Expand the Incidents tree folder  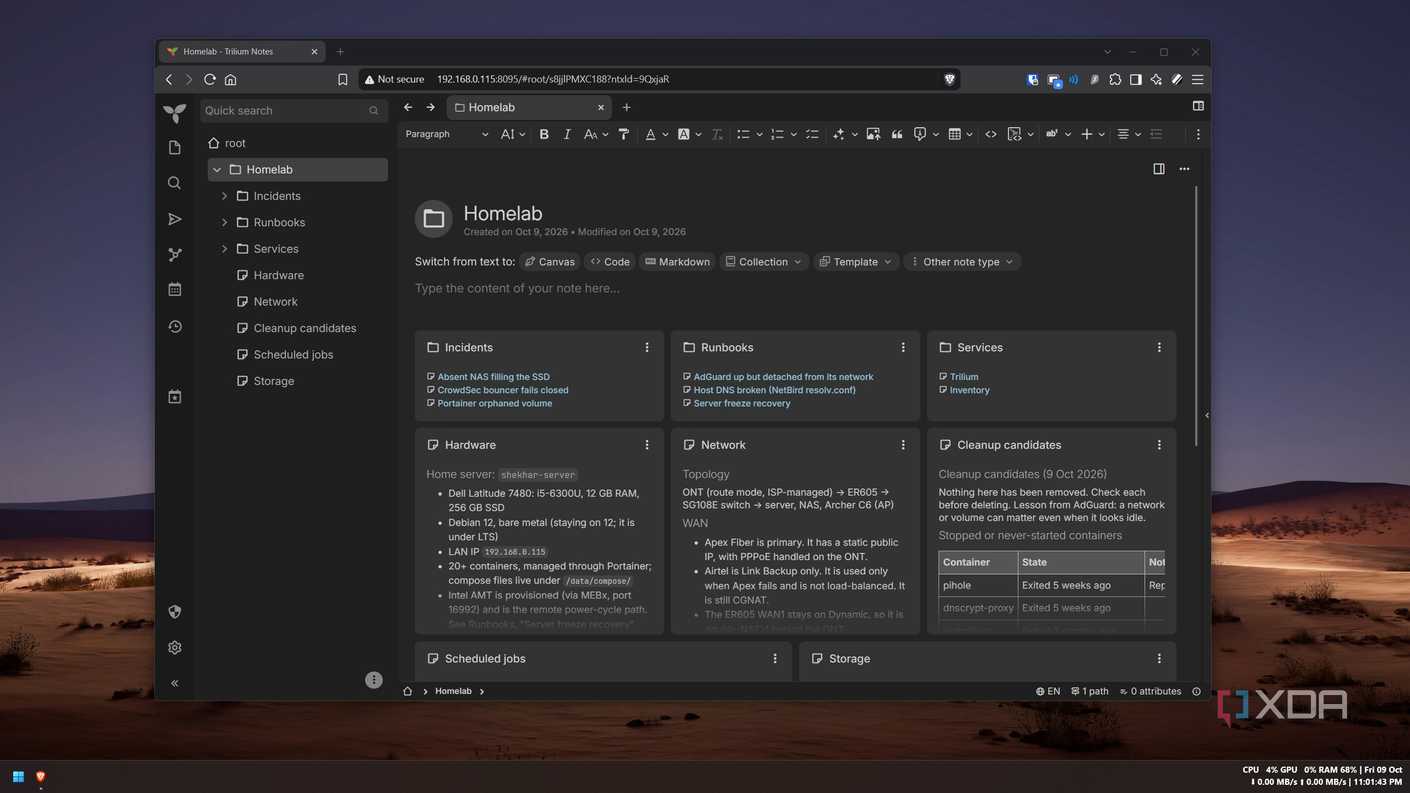(x=224, y=196)
